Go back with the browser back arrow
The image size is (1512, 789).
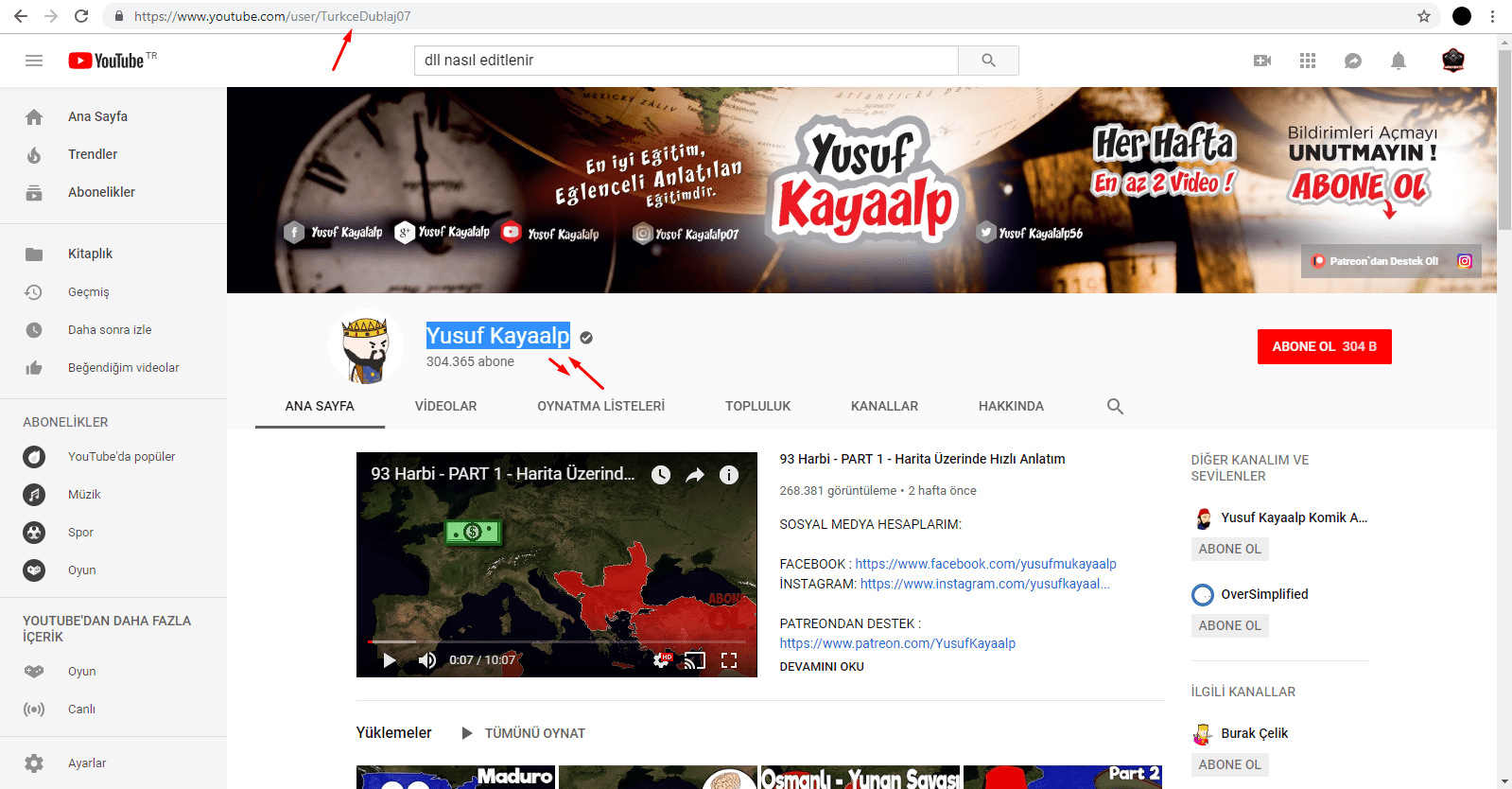coord(21,16)
